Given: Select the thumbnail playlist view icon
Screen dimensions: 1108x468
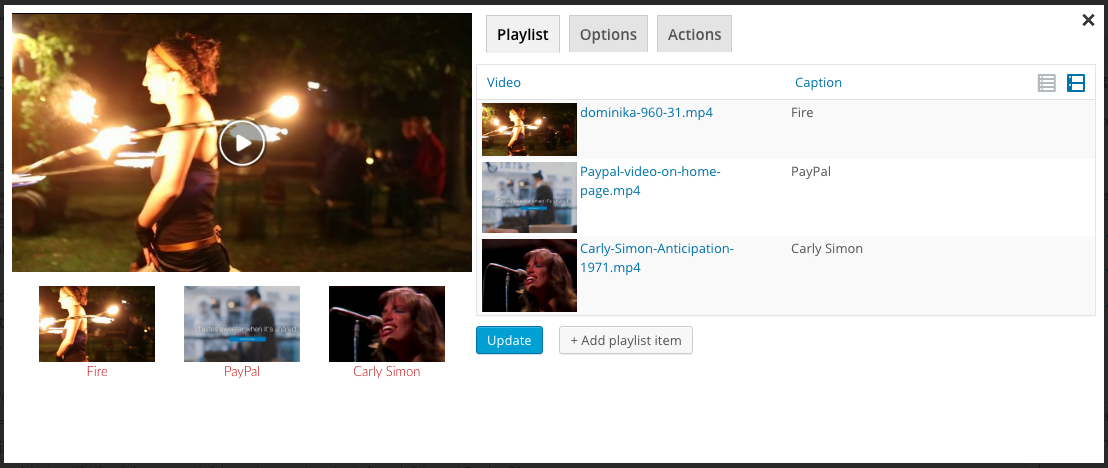Looking at the screenshot, I should tap(1075, 83).
